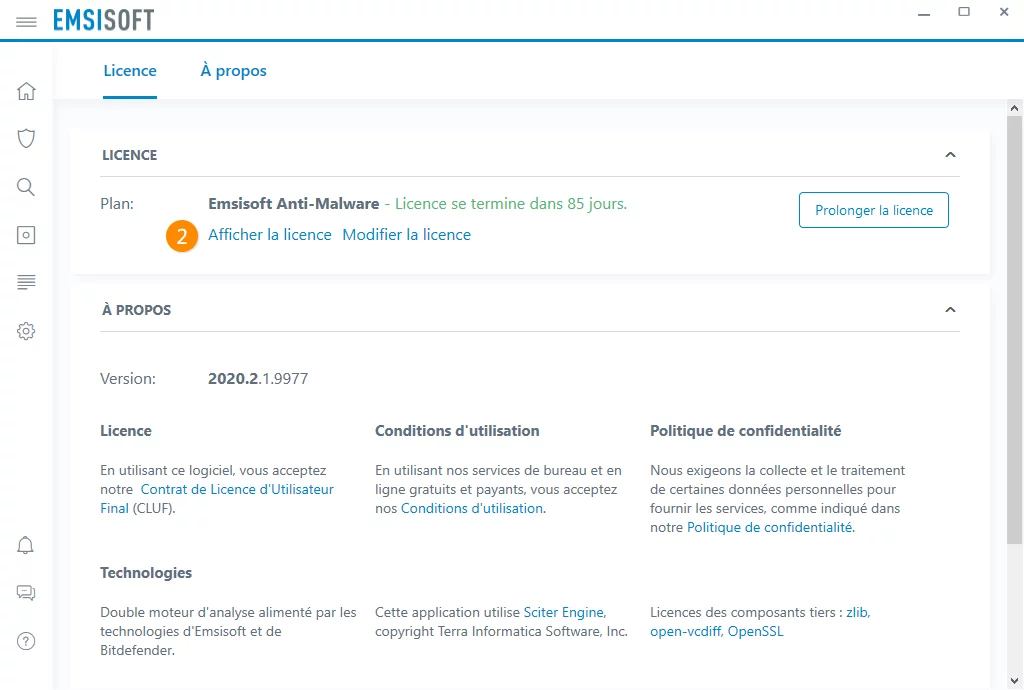Go to the Home overview icon

point(26,91)
